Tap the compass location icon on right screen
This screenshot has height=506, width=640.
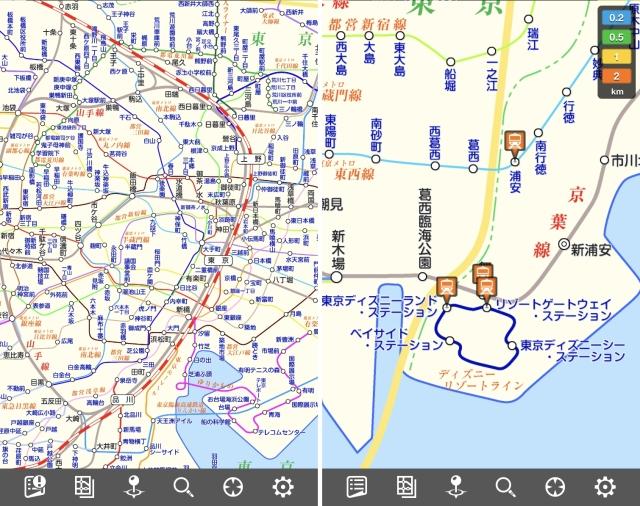(555, 487)
